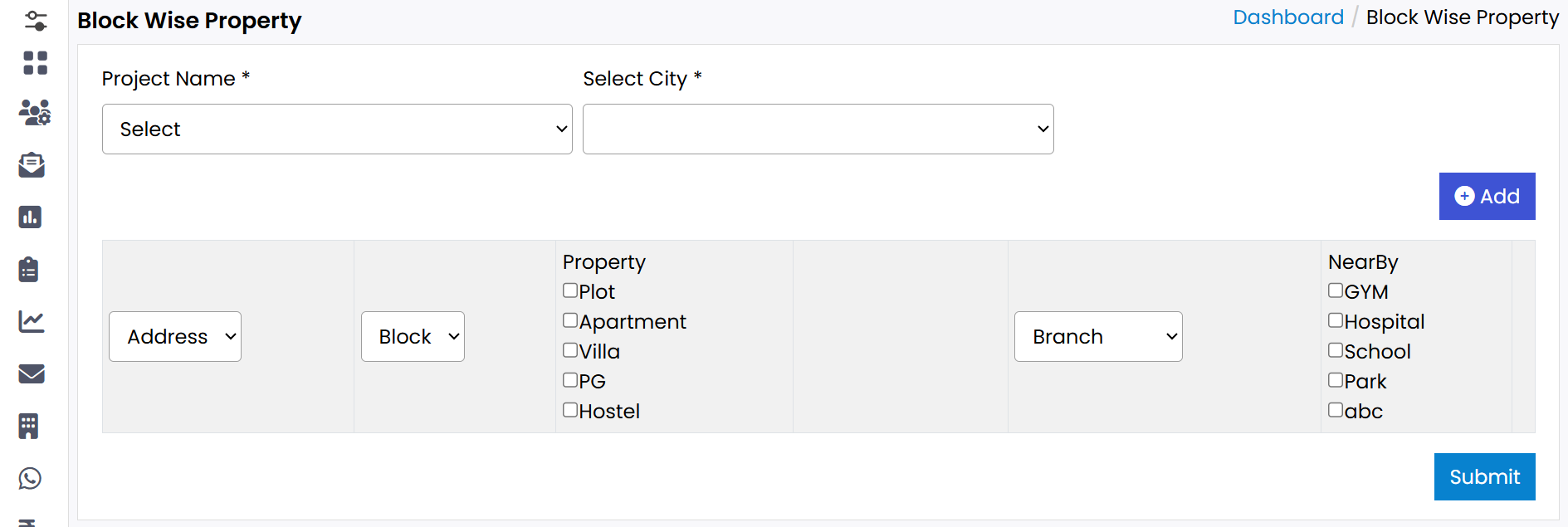Open the analytics line chart icon
Screen dimensions: 1568x527
(x=32, y=322)
